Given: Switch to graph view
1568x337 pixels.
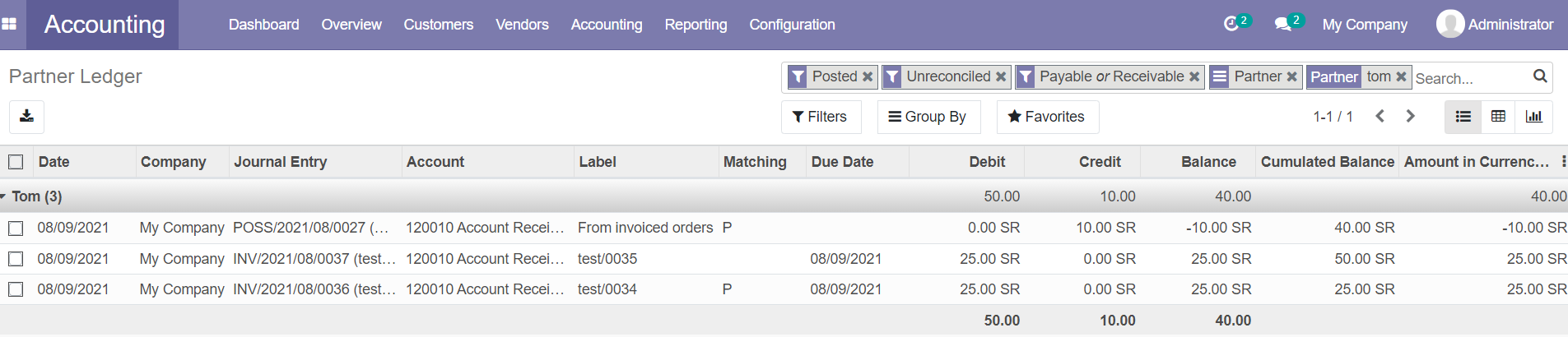Looking at the screenshot, I should [x=1533, y=117].
